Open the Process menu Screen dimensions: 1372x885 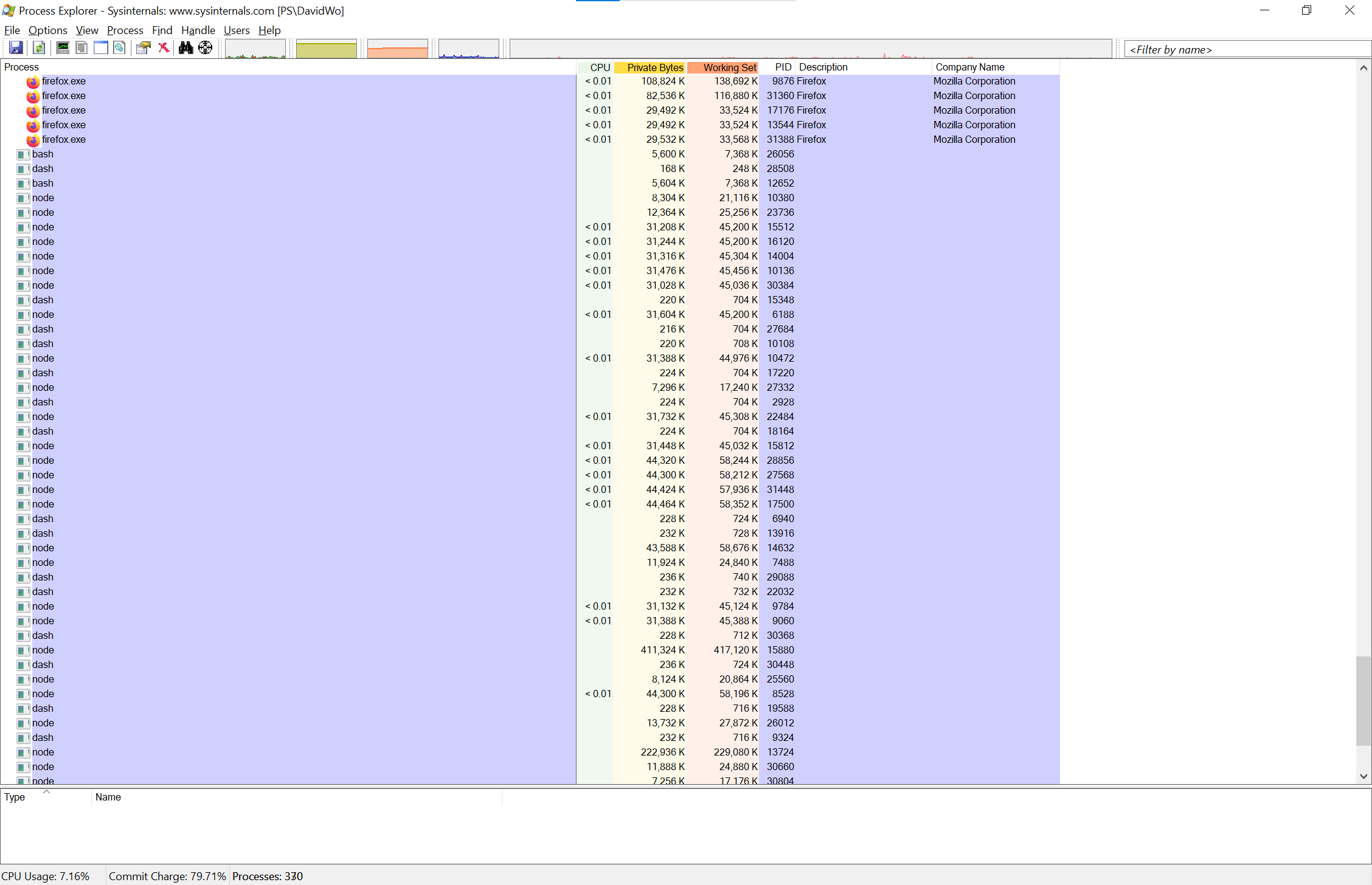point(125,30)
